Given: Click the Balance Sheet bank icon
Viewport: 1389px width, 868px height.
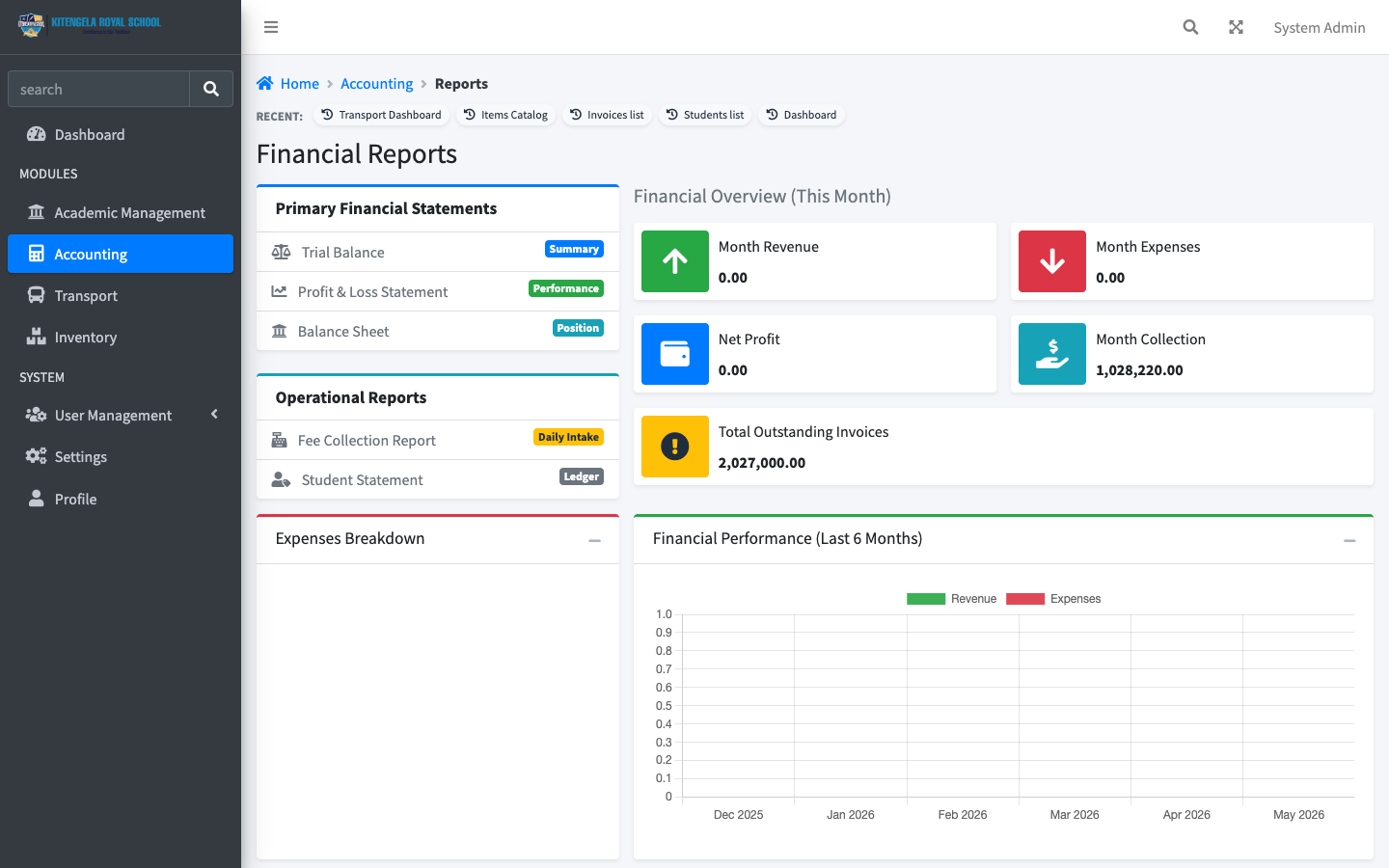Looking at the screenshot, I should click(279, 331).
